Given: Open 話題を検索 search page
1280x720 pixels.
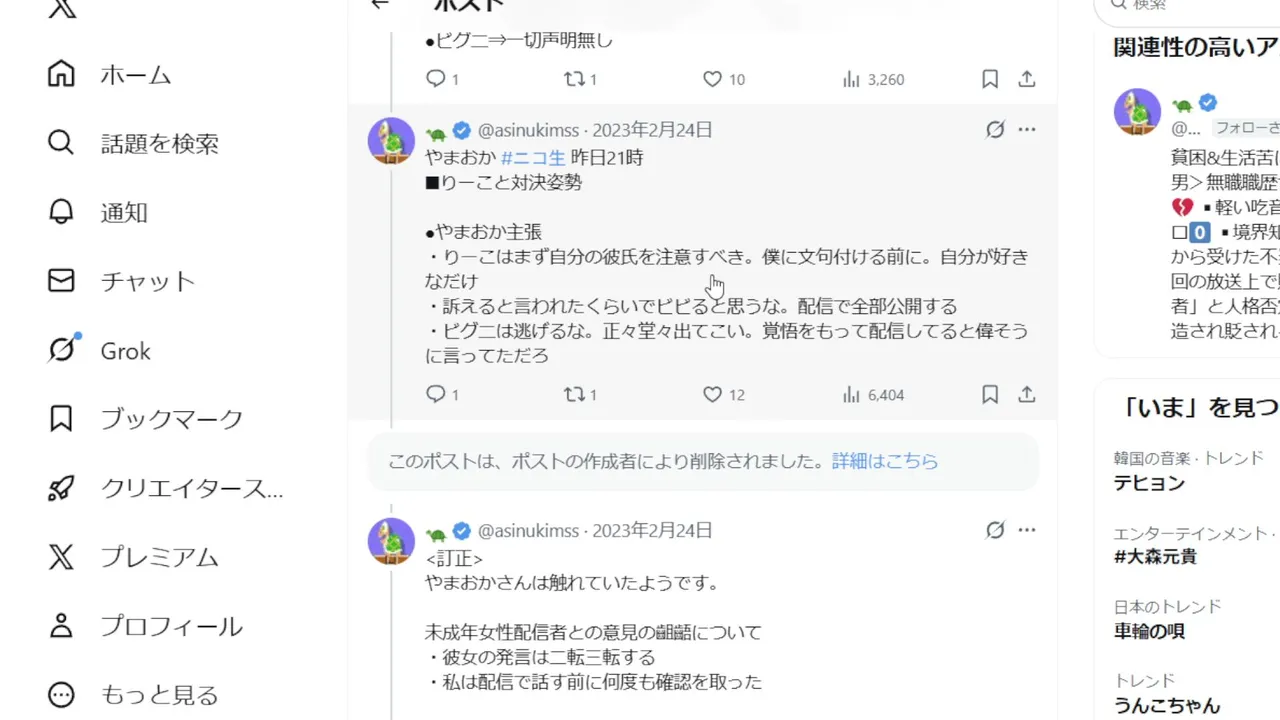Looking at the screenshot, I should pos(159,143).
